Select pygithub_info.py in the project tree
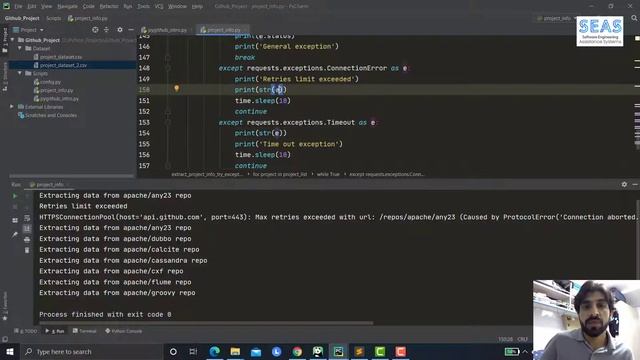The image size is (640, 360). (x=56, y=98)
